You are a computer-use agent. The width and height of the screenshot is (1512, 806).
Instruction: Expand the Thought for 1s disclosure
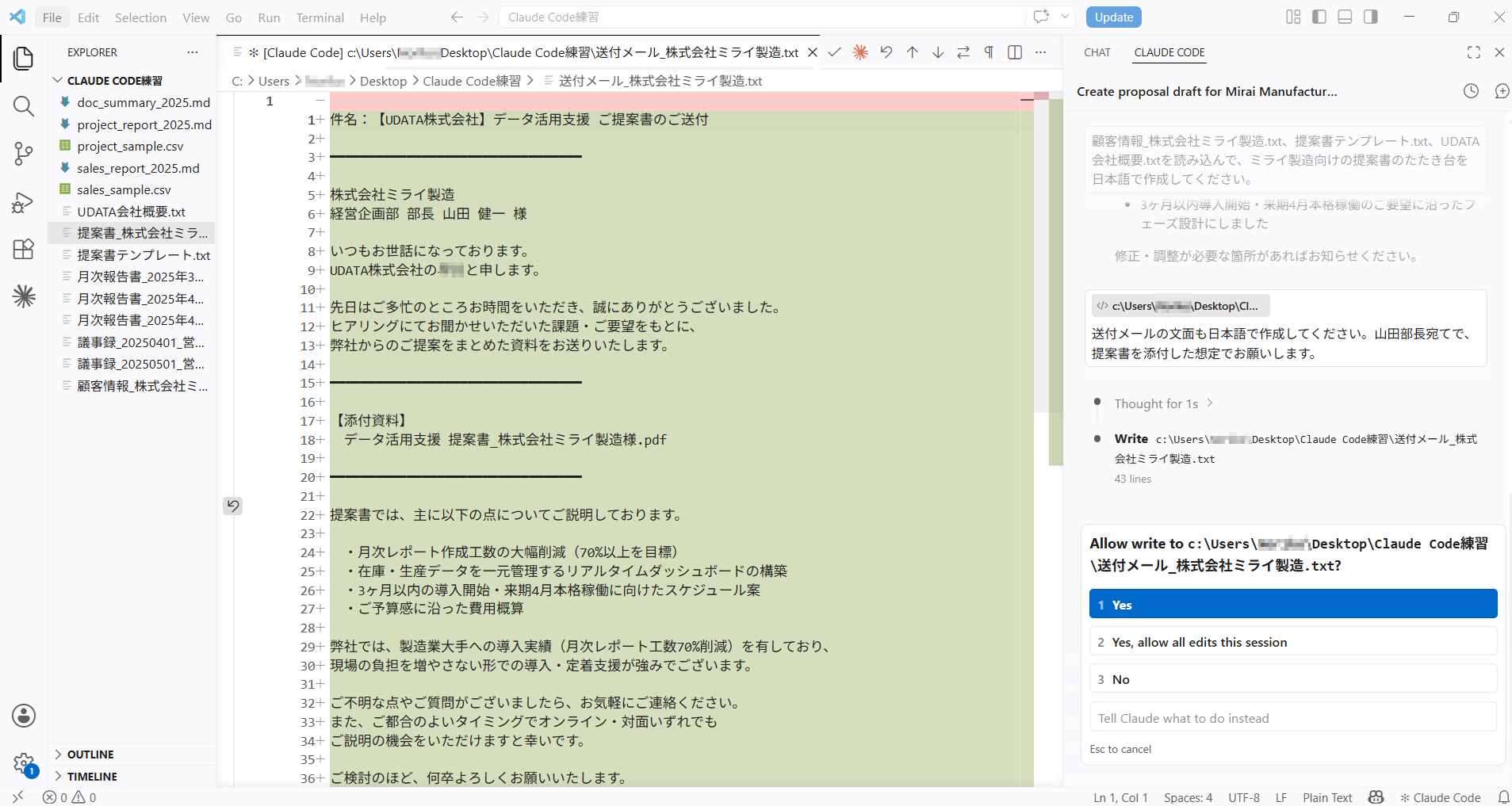point(1164,403)
